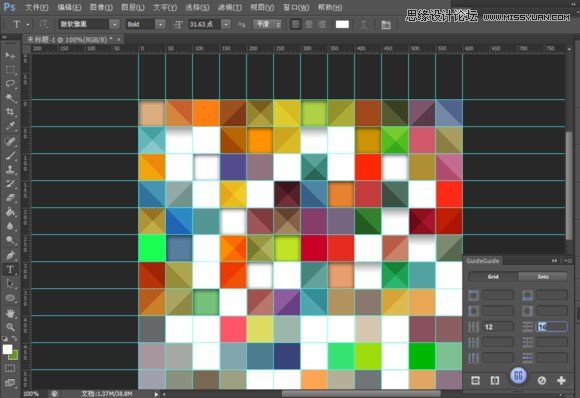This screenshot has height=398, width=580.
Task: Save grid set with plus button
Action: click(561, 381)
